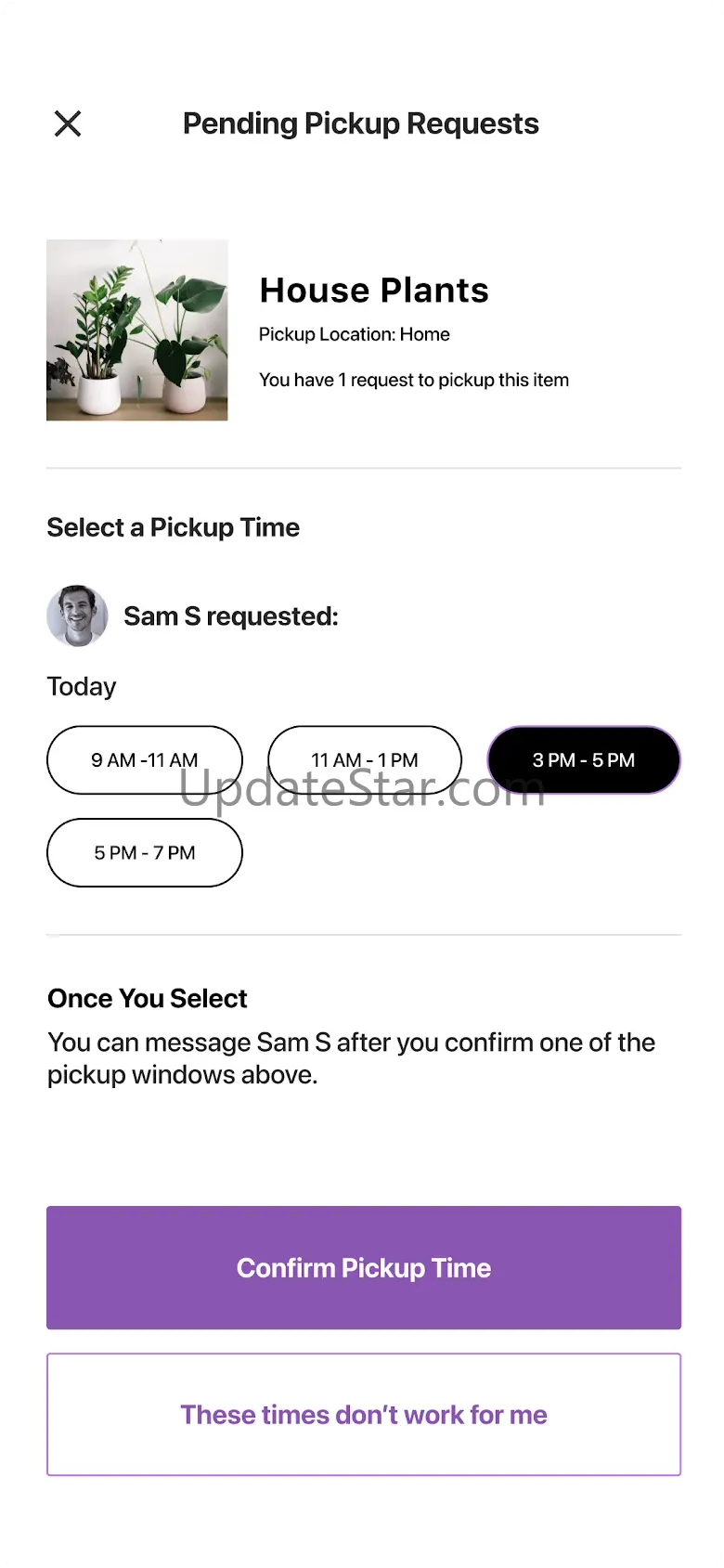Click the Today date label
The image size is (724, 1568).
(x=82, y=687)
